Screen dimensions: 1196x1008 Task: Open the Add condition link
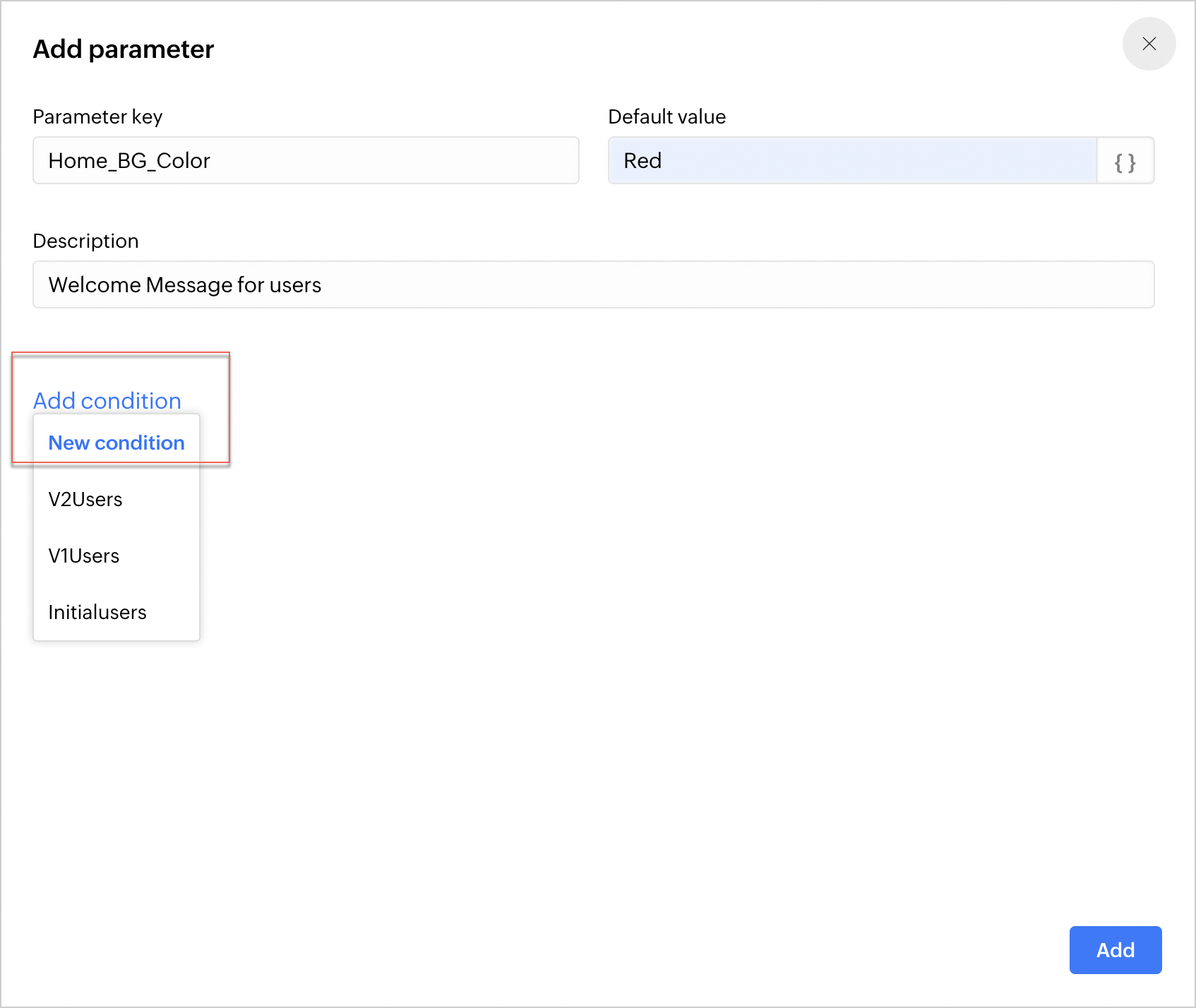tap(107, 401)
